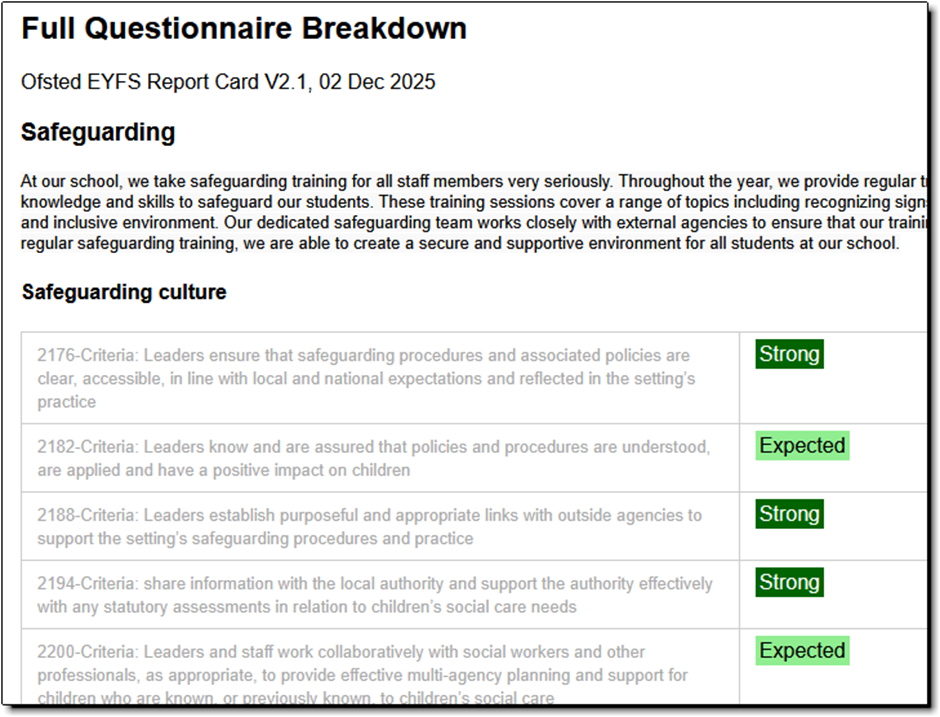
Task: Select the Safeguarding culture subheading
Action: tap(124, 292)
